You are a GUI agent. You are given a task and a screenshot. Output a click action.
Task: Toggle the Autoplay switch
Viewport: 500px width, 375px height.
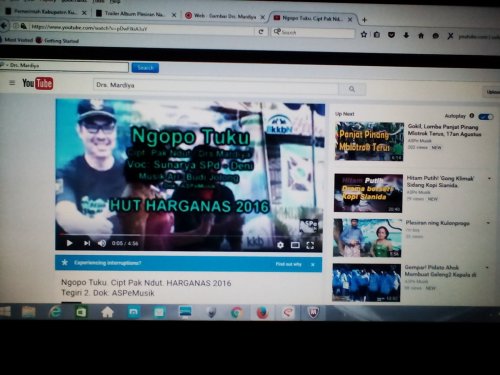(x=486, y=117)
